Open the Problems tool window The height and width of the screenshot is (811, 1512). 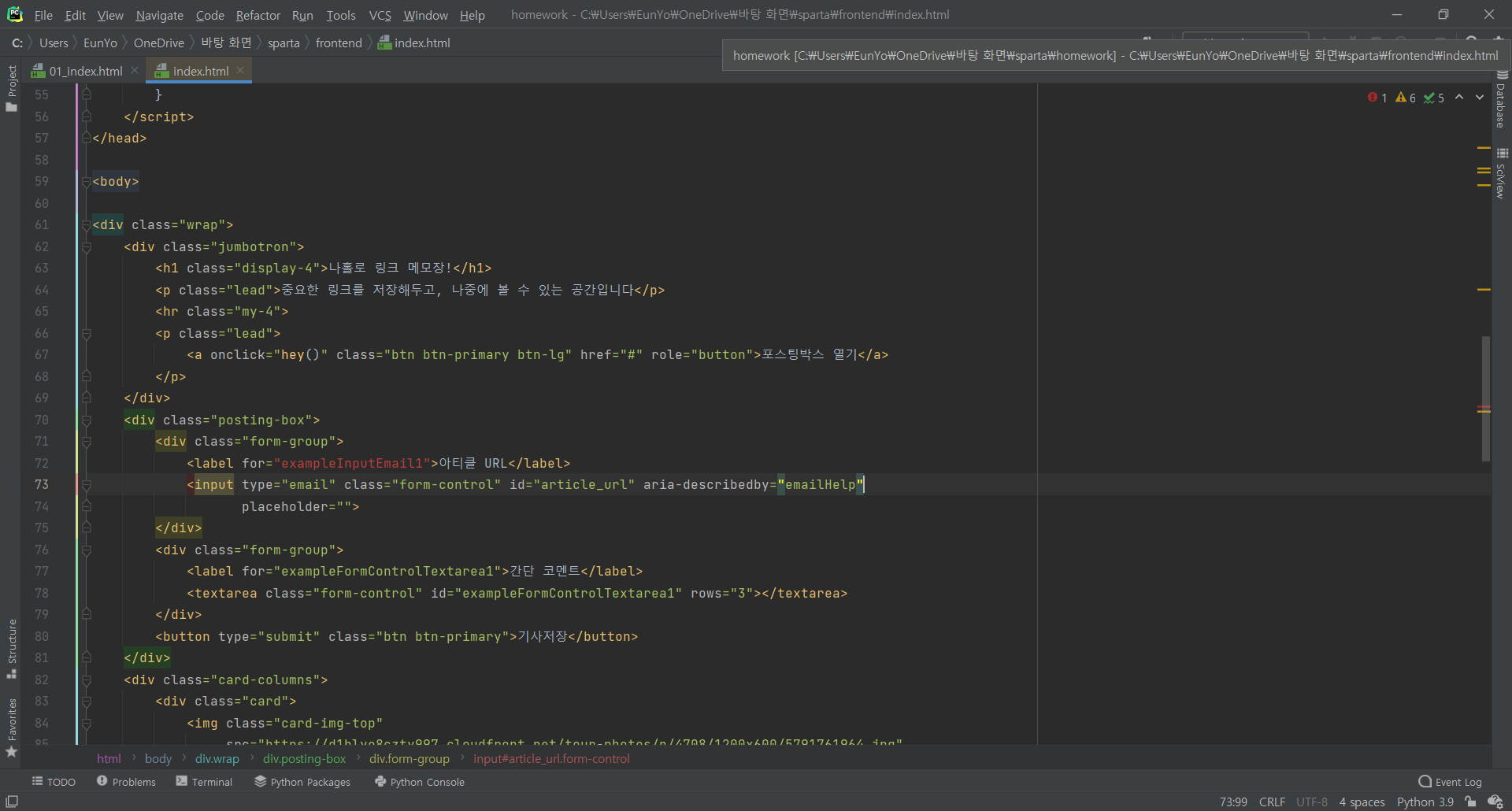pos(126,782)
